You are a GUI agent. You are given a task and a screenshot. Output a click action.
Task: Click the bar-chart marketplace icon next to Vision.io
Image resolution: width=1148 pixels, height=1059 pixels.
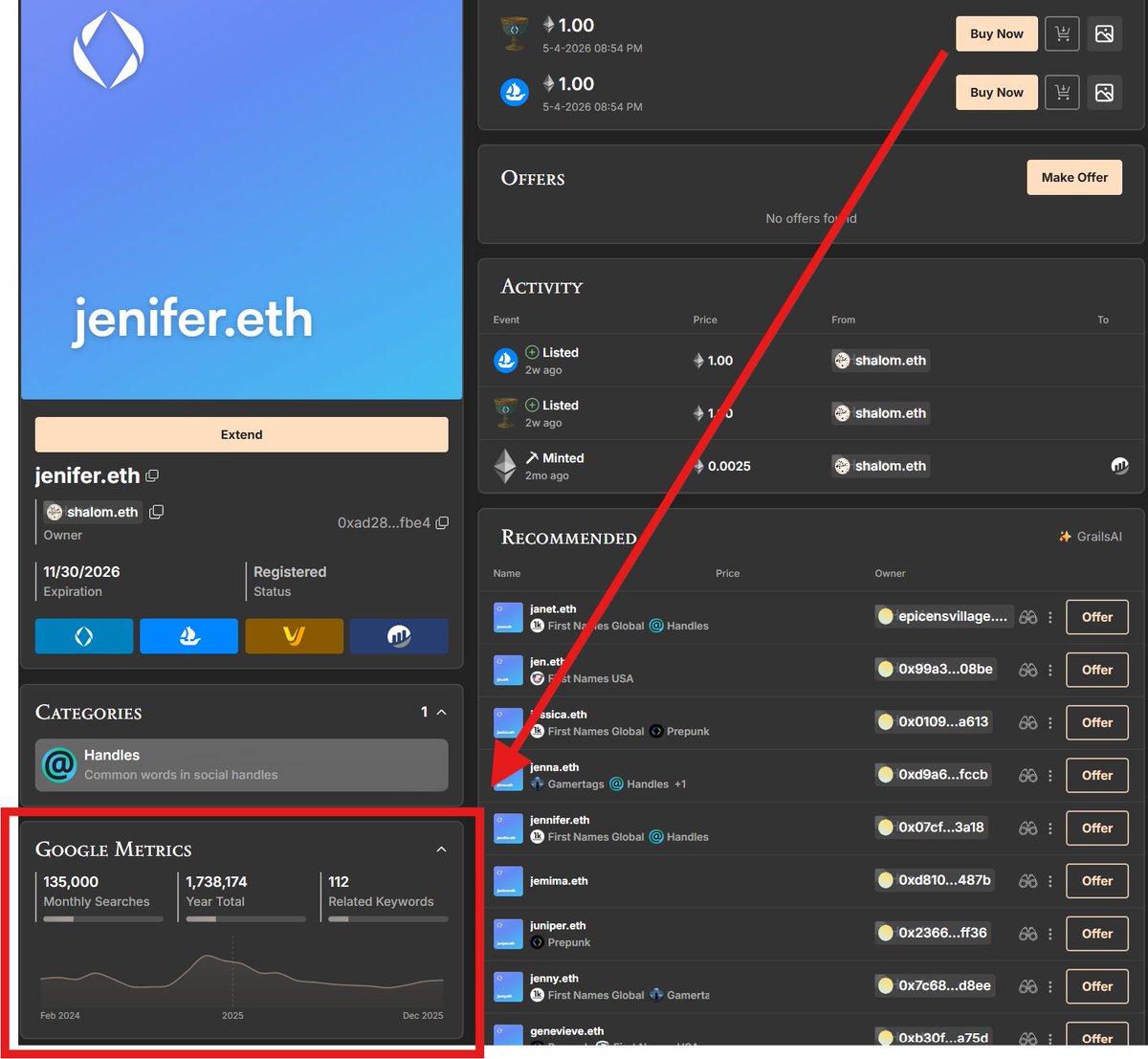(399, 636)
